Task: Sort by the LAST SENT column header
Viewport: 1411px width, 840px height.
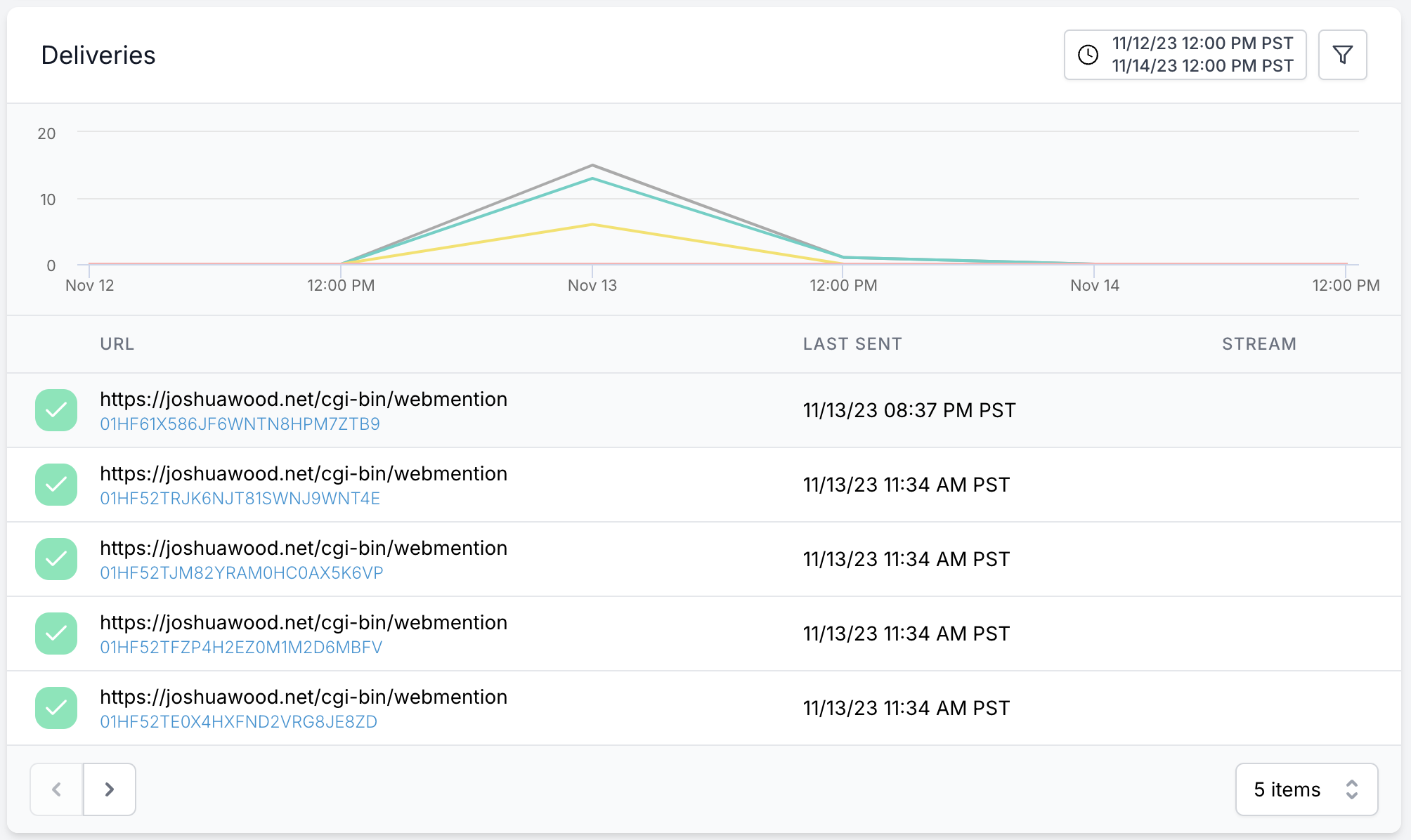Action: click(852, 343)
